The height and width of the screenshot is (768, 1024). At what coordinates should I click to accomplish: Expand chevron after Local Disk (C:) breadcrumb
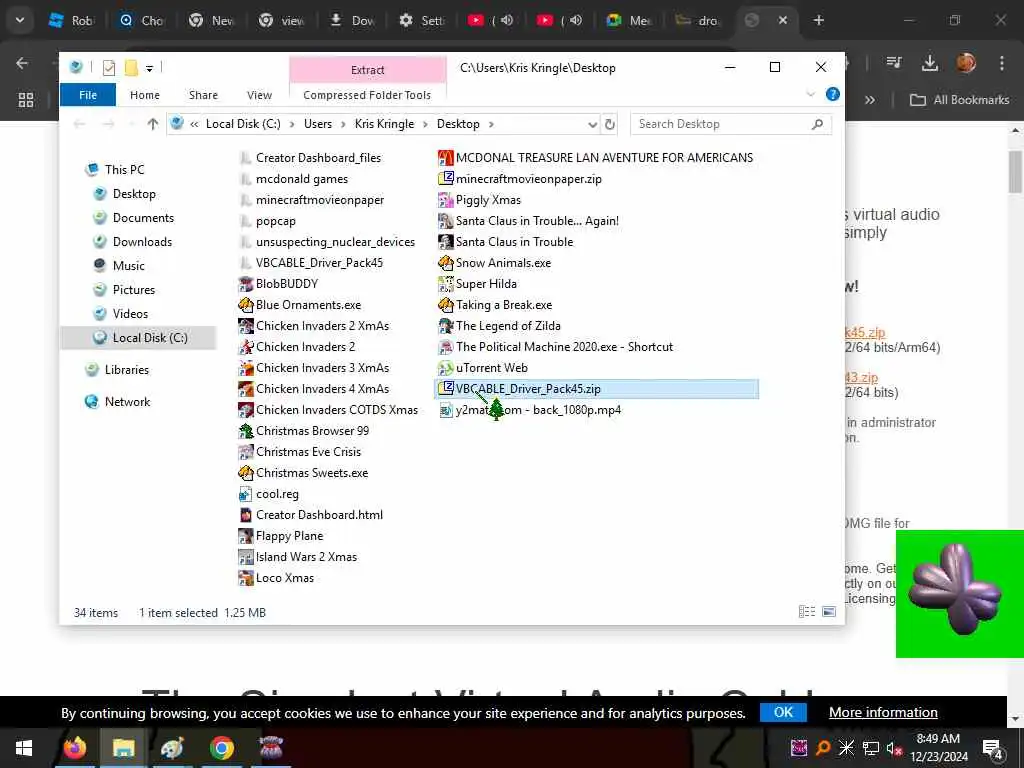[291, 124]
